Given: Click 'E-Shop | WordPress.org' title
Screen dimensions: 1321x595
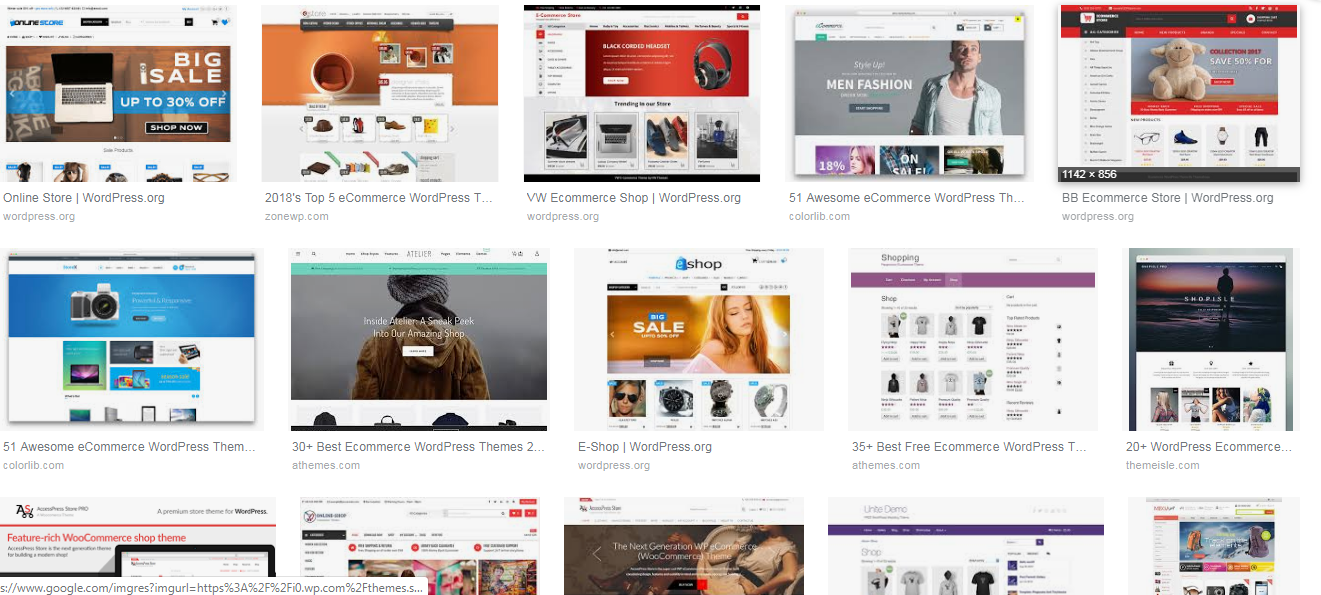Looking at the screenshot, I should coord(645,447).
